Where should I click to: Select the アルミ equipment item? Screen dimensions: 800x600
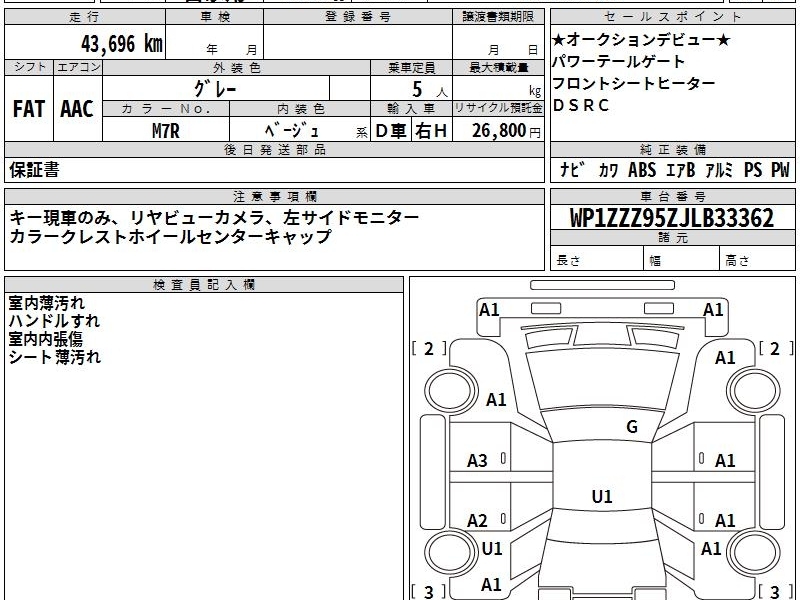click(719, 170)
